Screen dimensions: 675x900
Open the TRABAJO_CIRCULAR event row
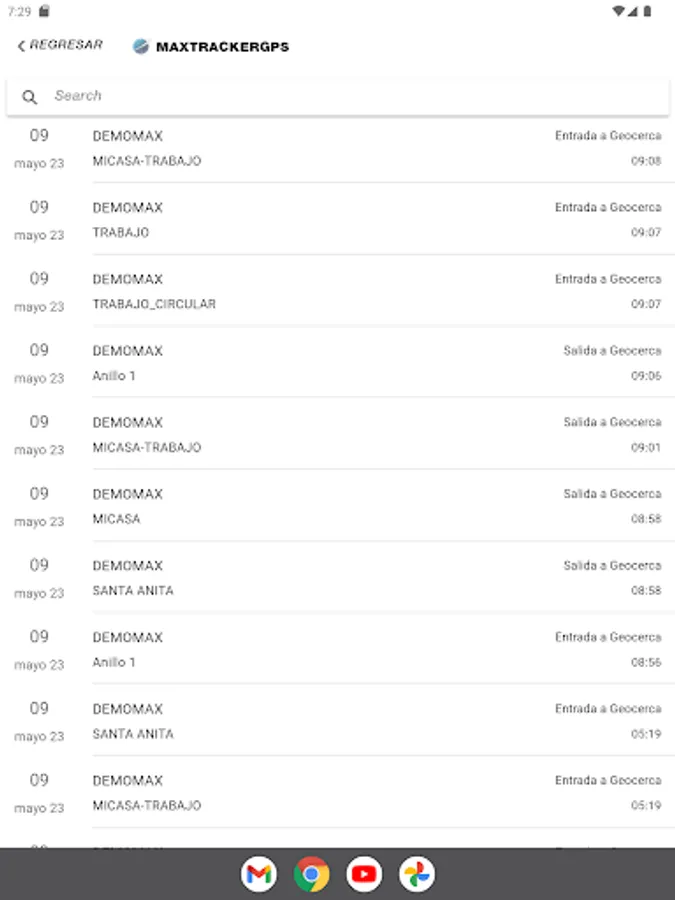pos(376,291)
